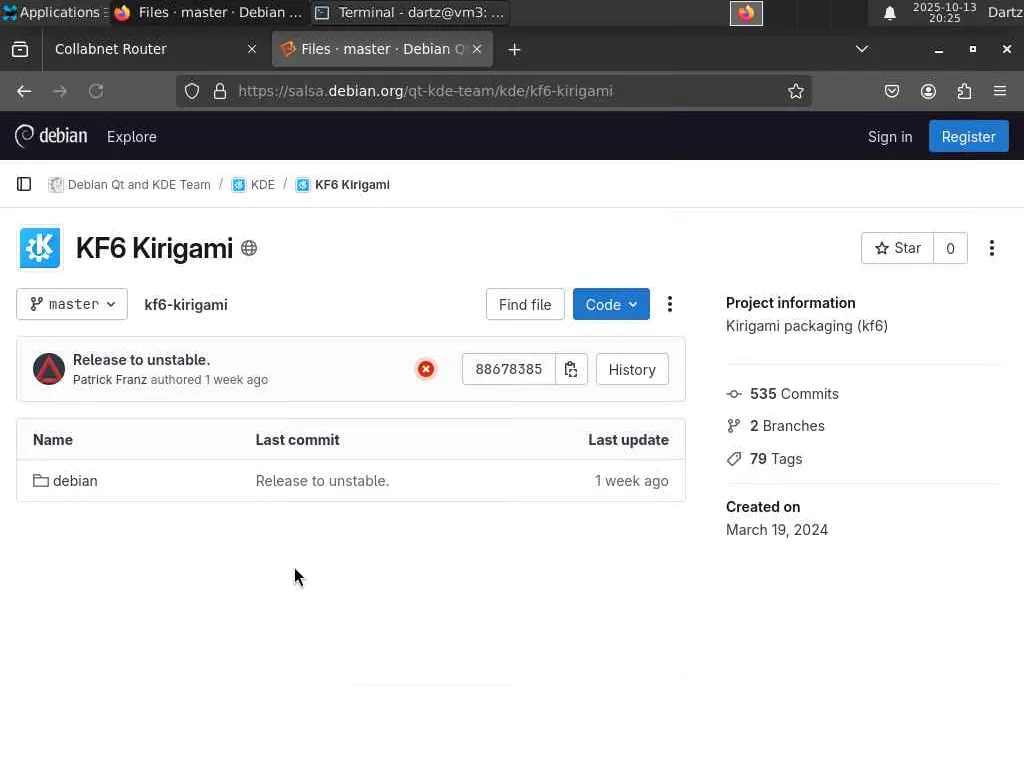The height and width of the screenshot is (768, 1024).
Task: Click Patrick Franz author name
Action: [110, 379]
